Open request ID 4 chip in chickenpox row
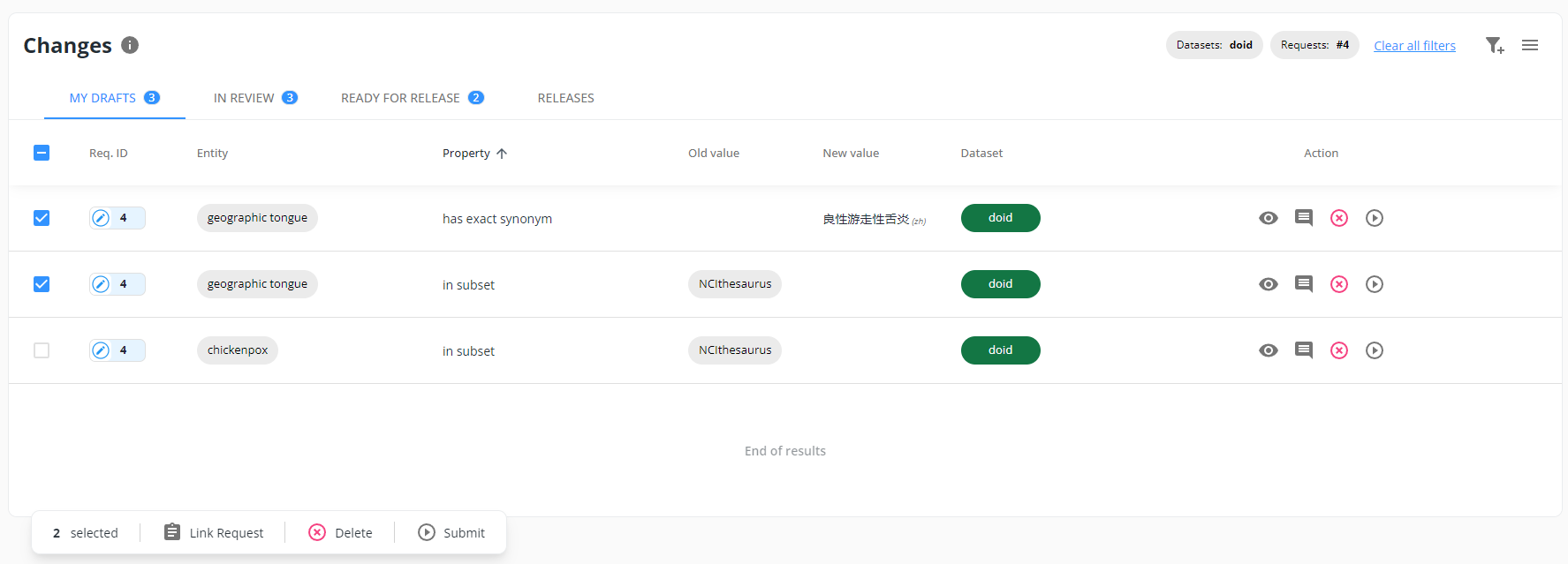The image size is (1568, 564). (117, 350)
